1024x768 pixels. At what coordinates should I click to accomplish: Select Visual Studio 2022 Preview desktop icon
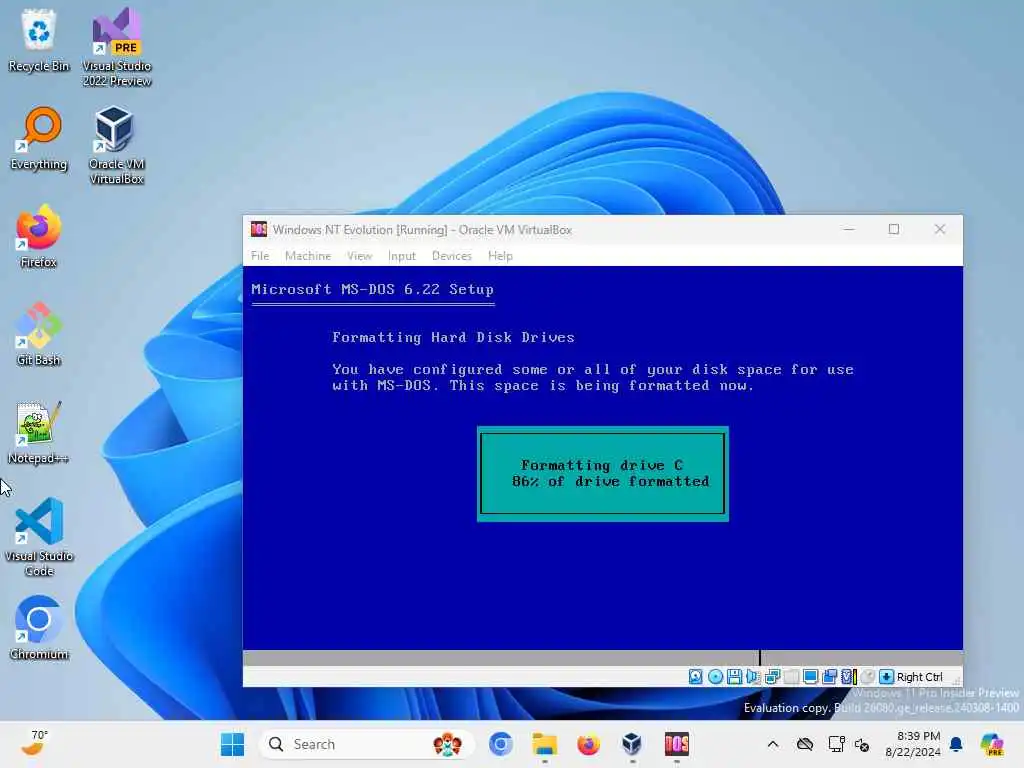pyautogui.click(x=117, y=48)
